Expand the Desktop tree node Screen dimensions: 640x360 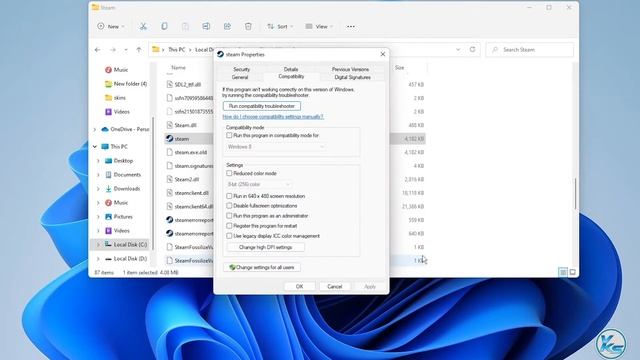point(98,161)
